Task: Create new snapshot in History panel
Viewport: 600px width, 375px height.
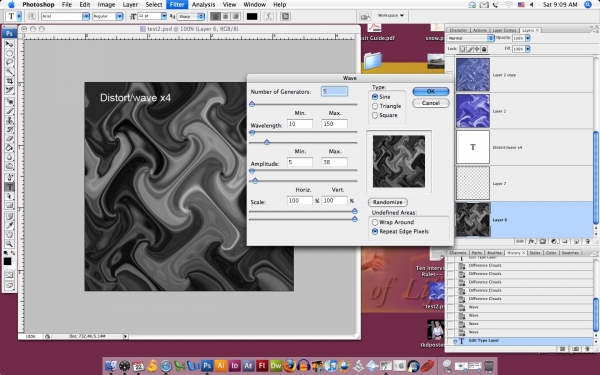Action: click(x=576, y=349)
